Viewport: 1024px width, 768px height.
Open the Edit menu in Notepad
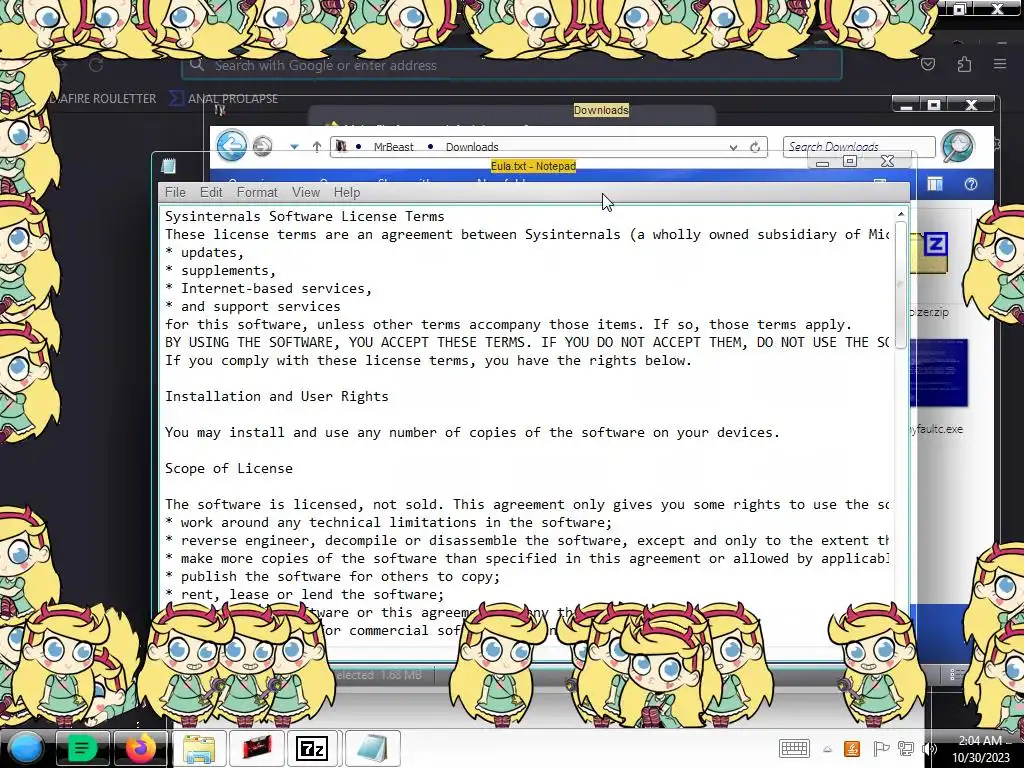coord(211,192)
